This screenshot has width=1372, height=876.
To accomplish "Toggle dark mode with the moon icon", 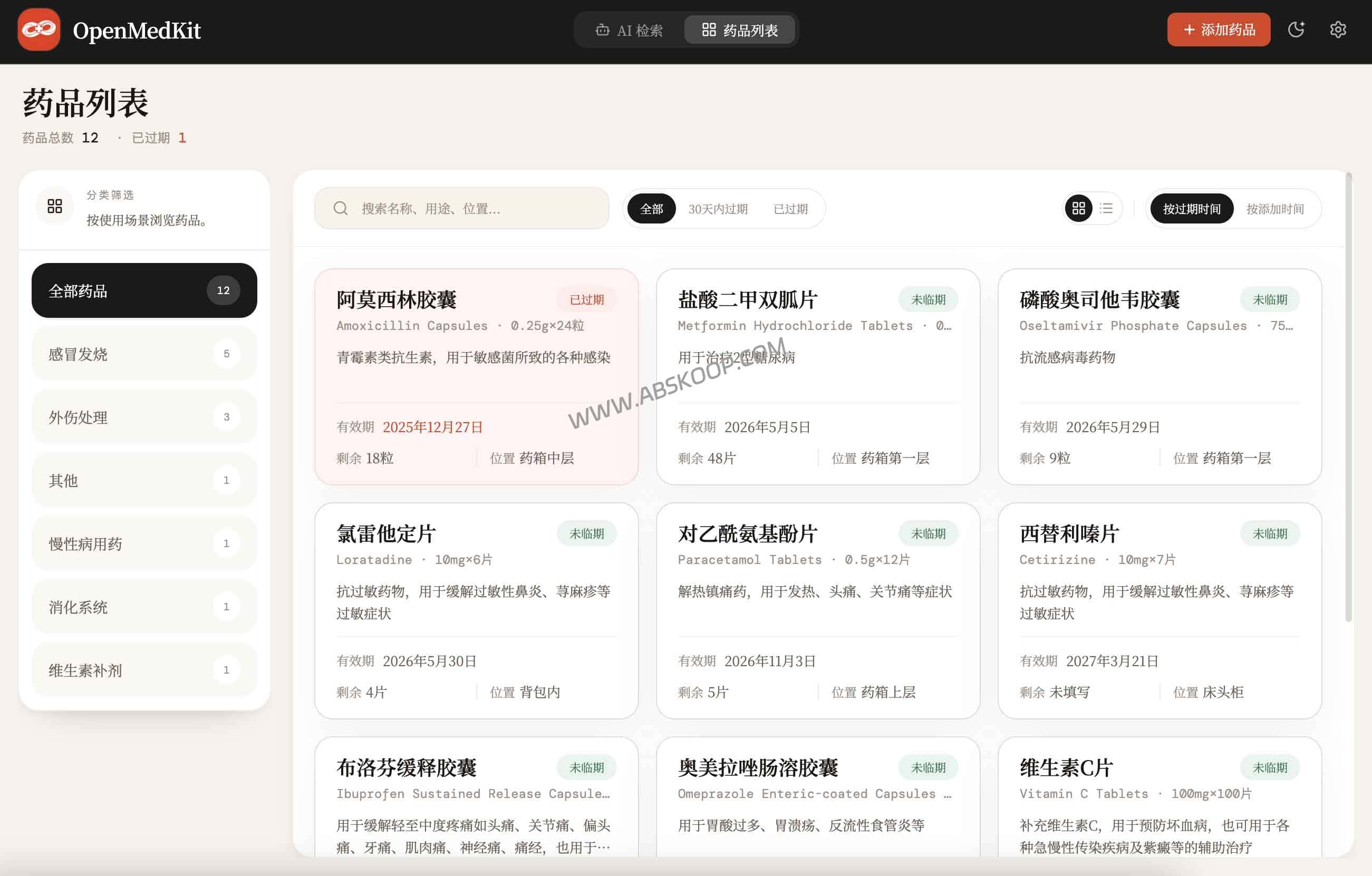I will click(1296, 30).
